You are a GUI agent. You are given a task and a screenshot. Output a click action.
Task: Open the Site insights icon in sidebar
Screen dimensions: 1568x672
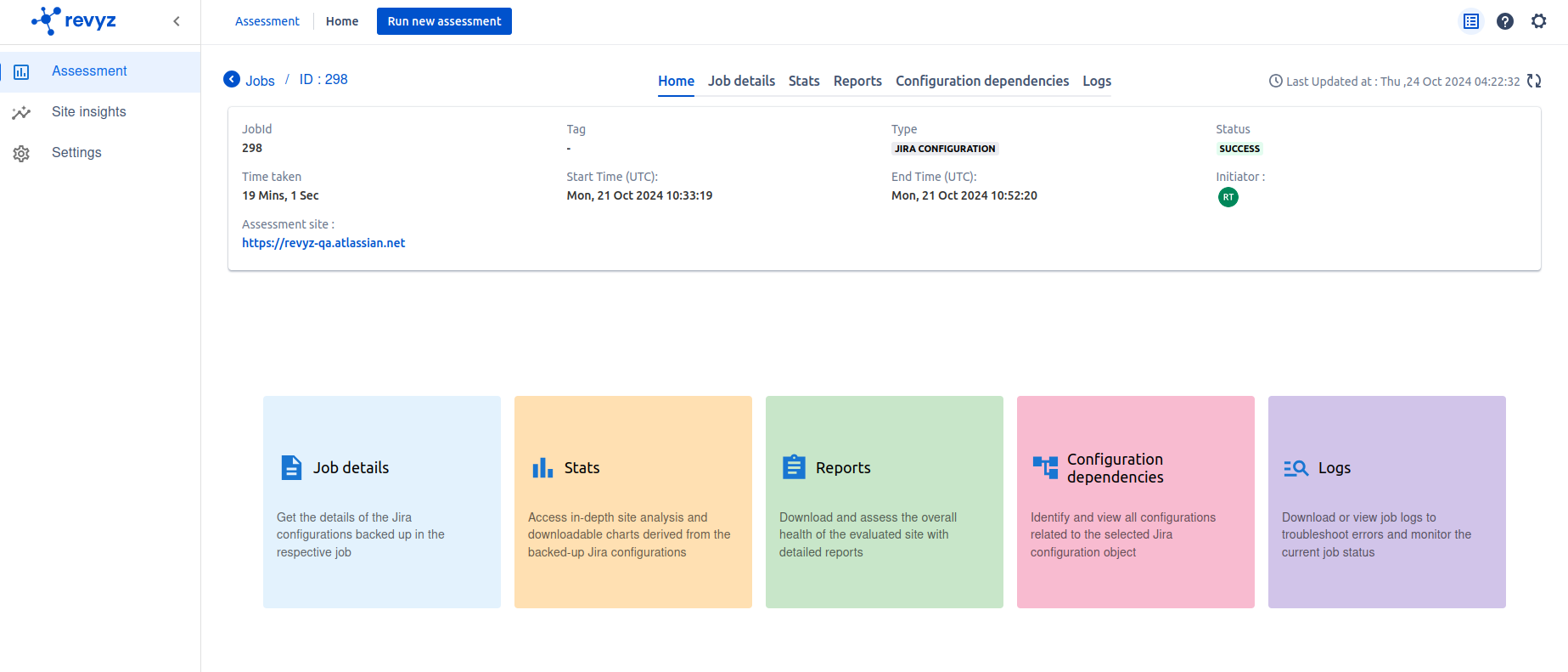tap(22, 113)
